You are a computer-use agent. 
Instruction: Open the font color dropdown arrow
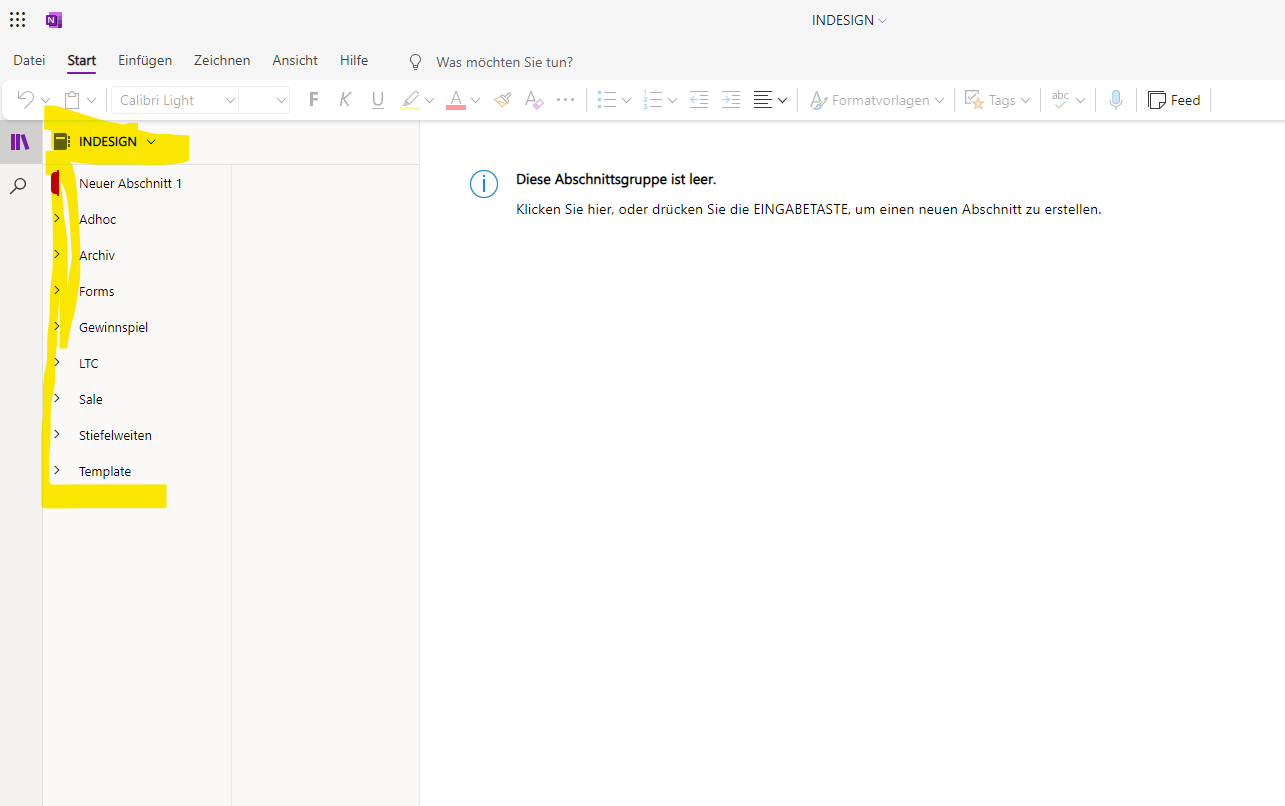476,100
